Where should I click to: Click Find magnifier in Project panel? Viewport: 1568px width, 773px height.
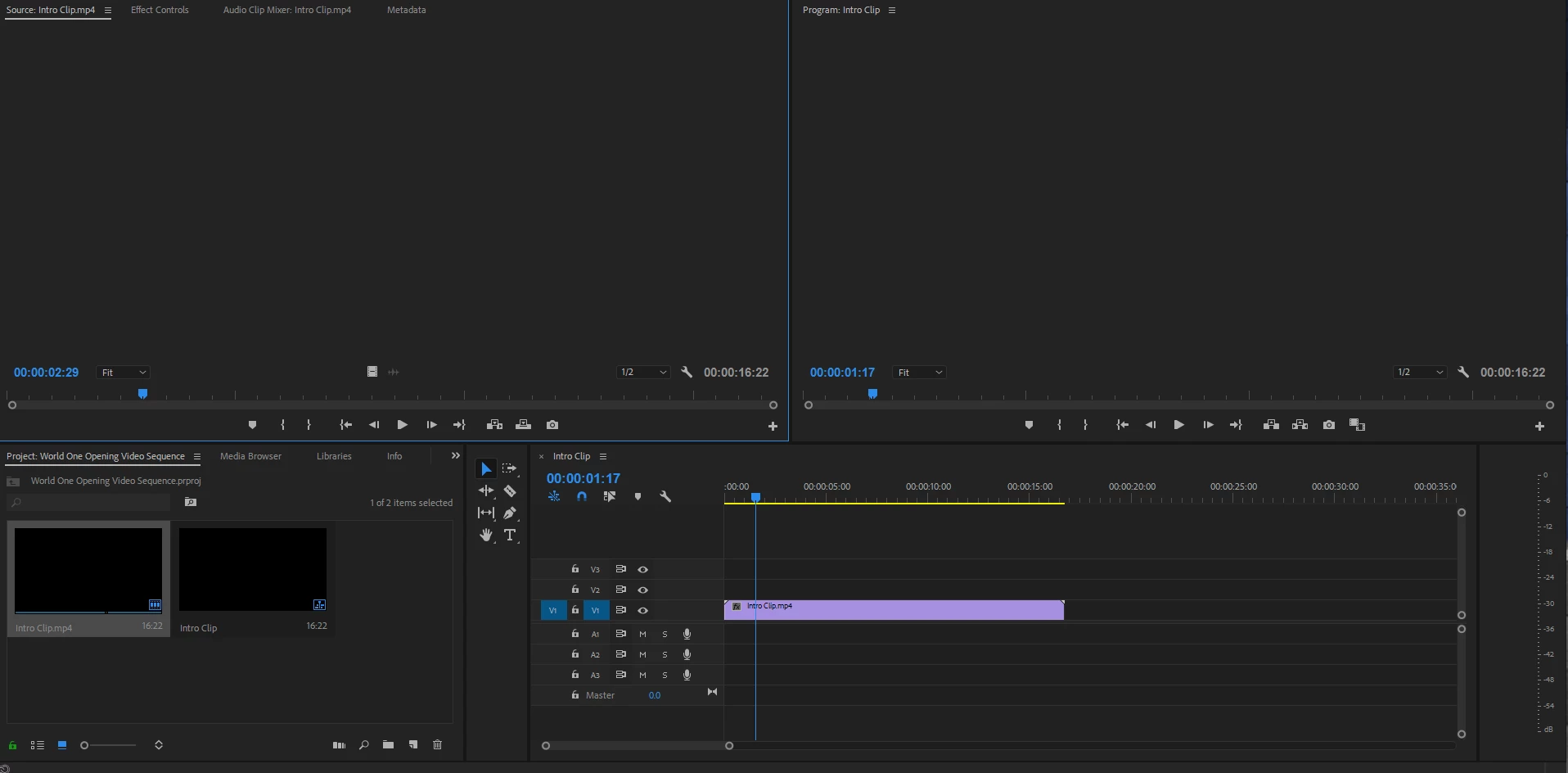tap(363, 745)
